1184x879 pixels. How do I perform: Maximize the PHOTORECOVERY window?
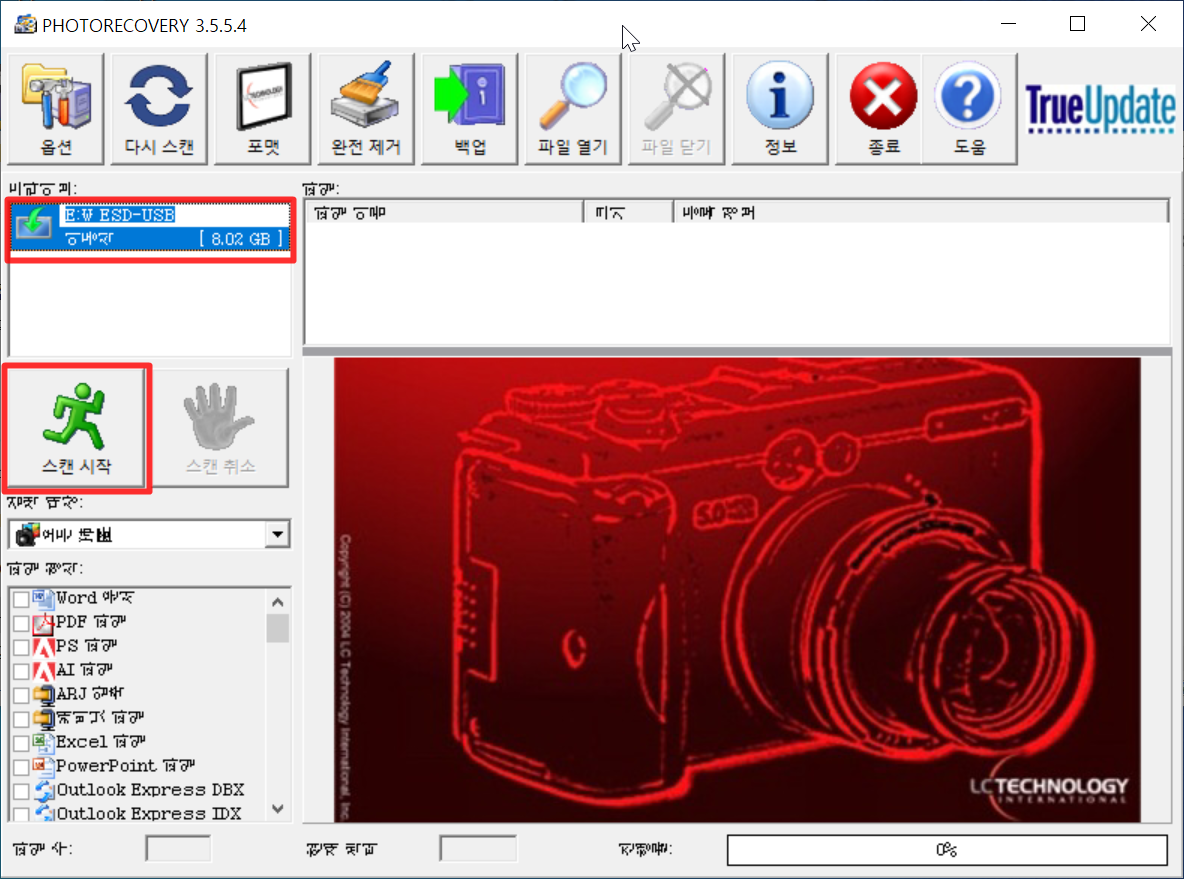click(x=1078, y=24)
